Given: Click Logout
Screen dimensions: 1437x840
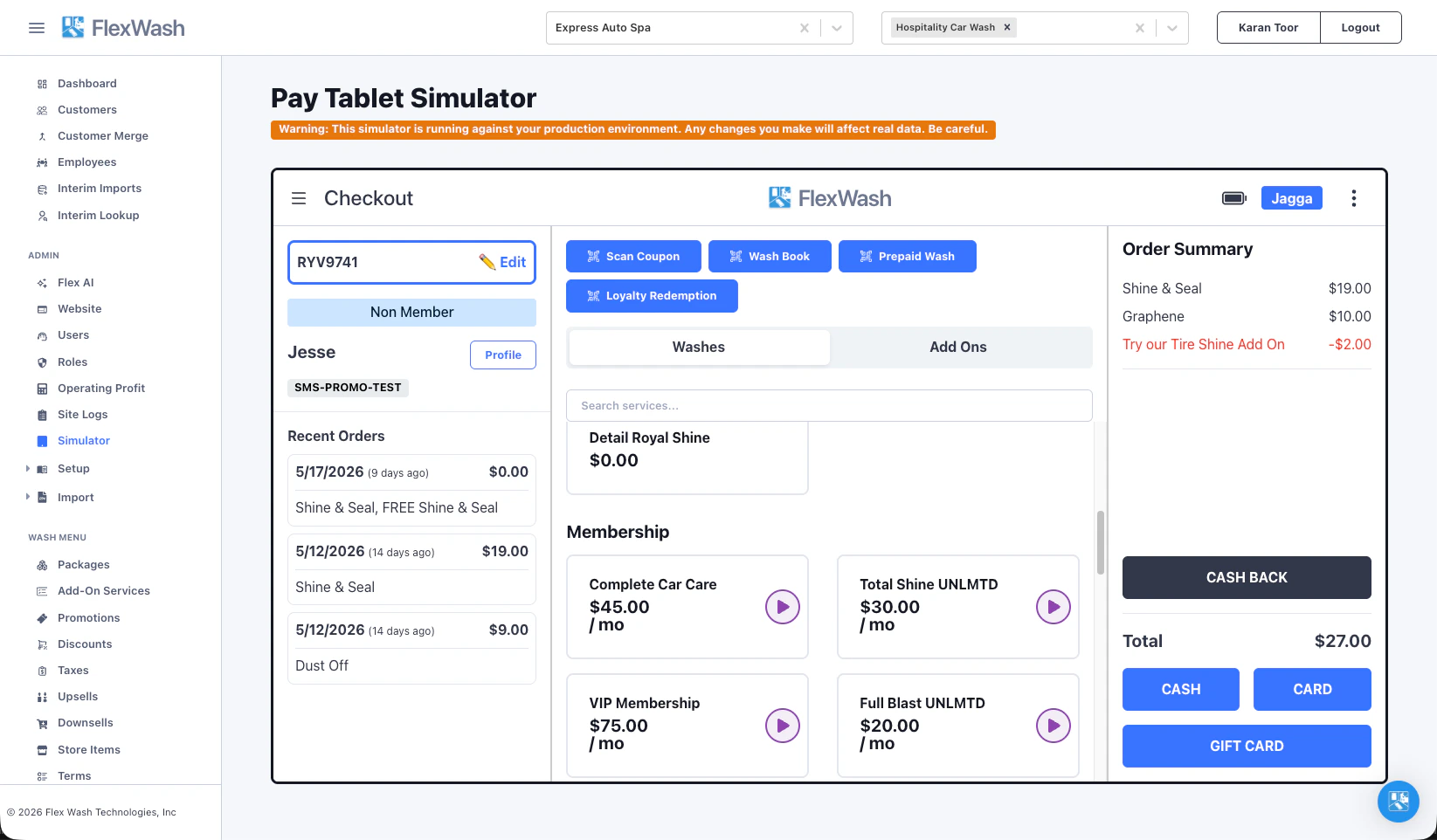Looking at the screenshot, I should pos(1360,28).
